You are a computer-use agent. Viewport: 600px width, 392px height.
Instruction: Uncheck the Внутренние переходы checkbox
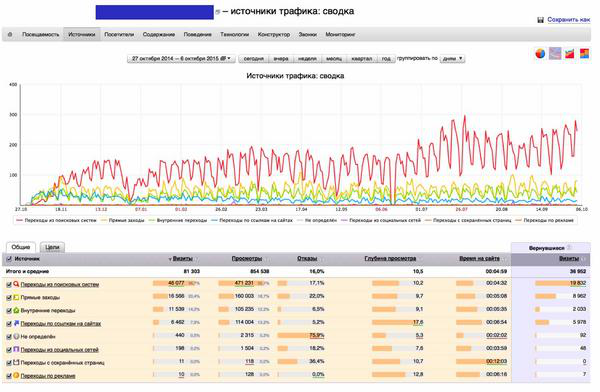click(x=9, y=311)
